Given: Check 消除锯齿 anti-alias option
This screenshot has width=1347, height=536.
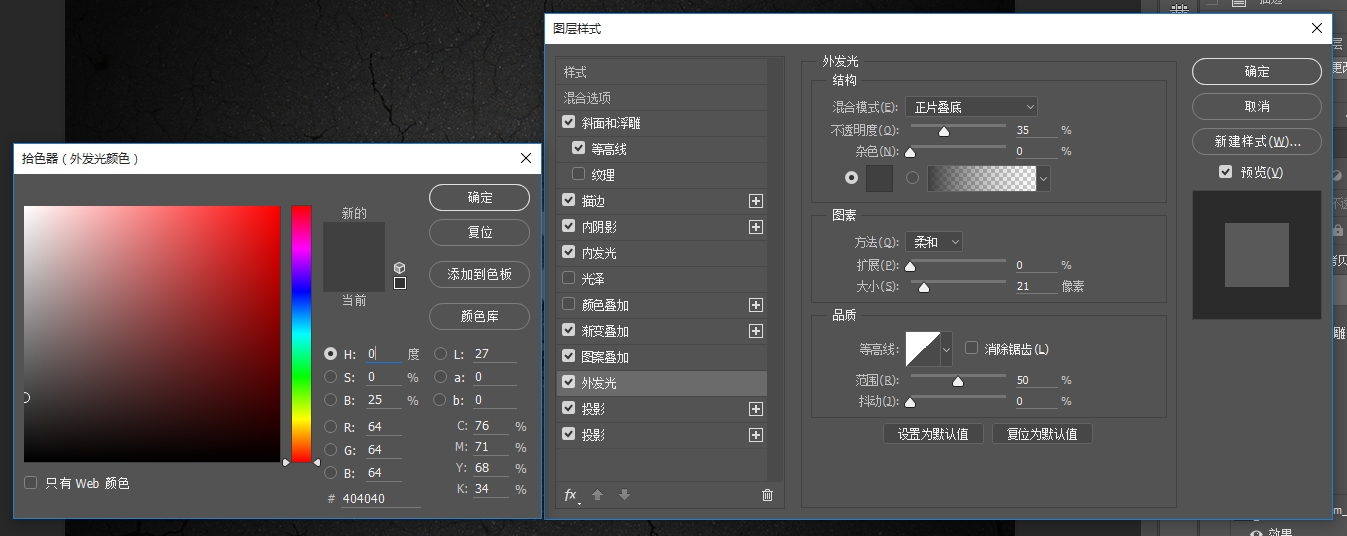Looking at the screenshot, I should (x=971, y=348).
